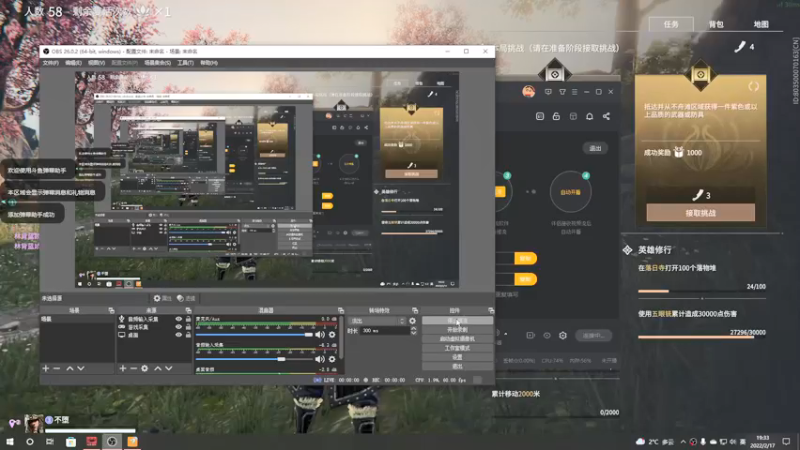Viewport: 800px width, 450px height.
Task: Refresh the challenge card with the arrows icon
Action: coord(754,86)
